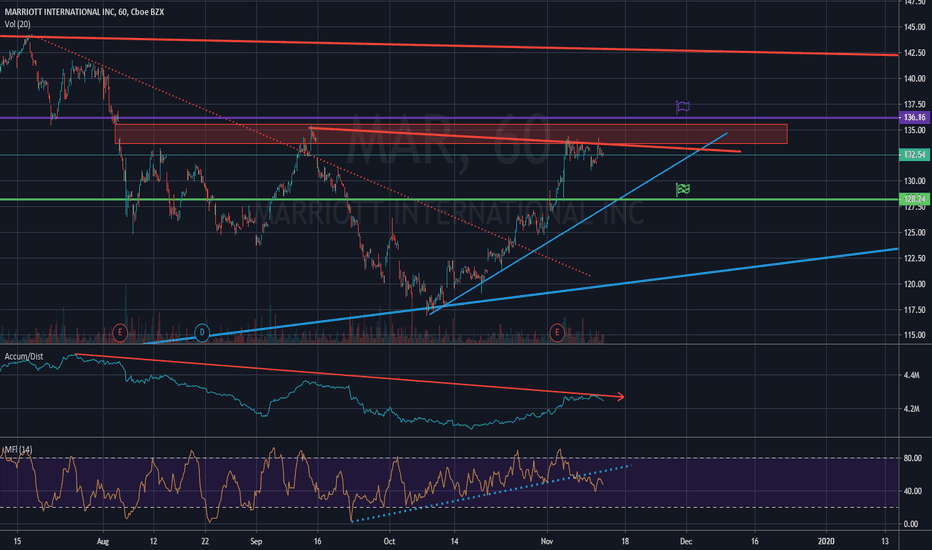
Task: Click the 128.24 green price label
Action: pos(914,199)
